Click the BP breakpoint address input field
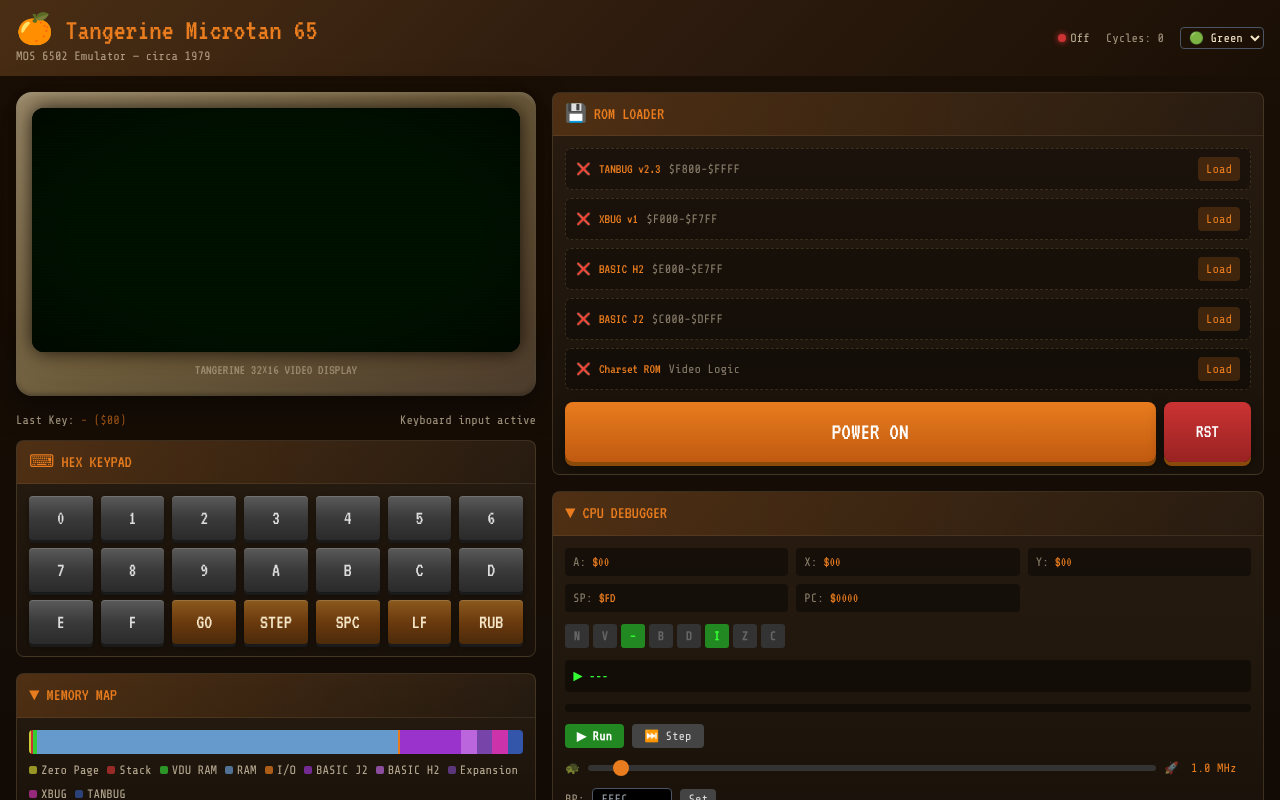Image resolution: width=1280 pixels, height=800 pixels. tap(631, 796)
